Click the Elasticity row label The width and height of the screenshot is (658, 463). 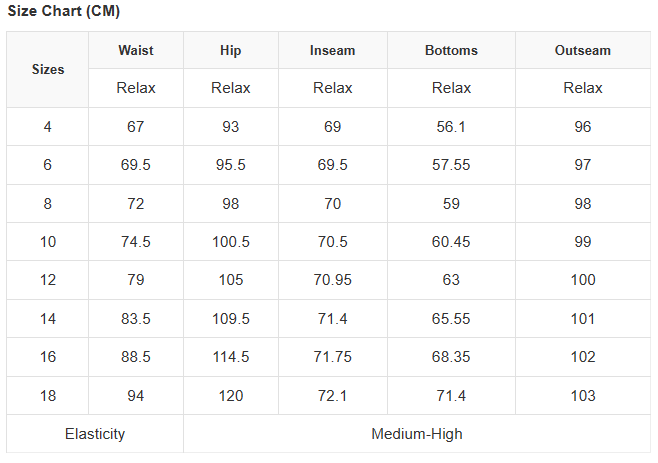95,434
